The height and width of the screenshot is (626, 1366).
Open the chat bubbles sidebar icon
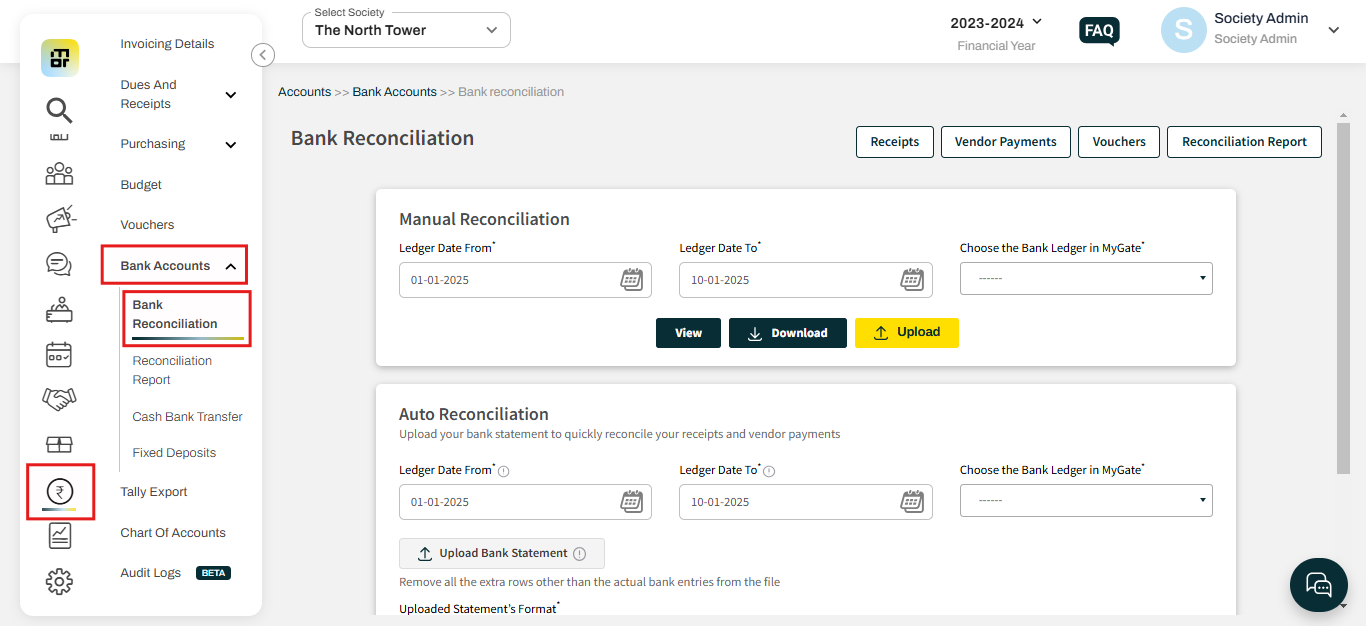coord(59,264)
